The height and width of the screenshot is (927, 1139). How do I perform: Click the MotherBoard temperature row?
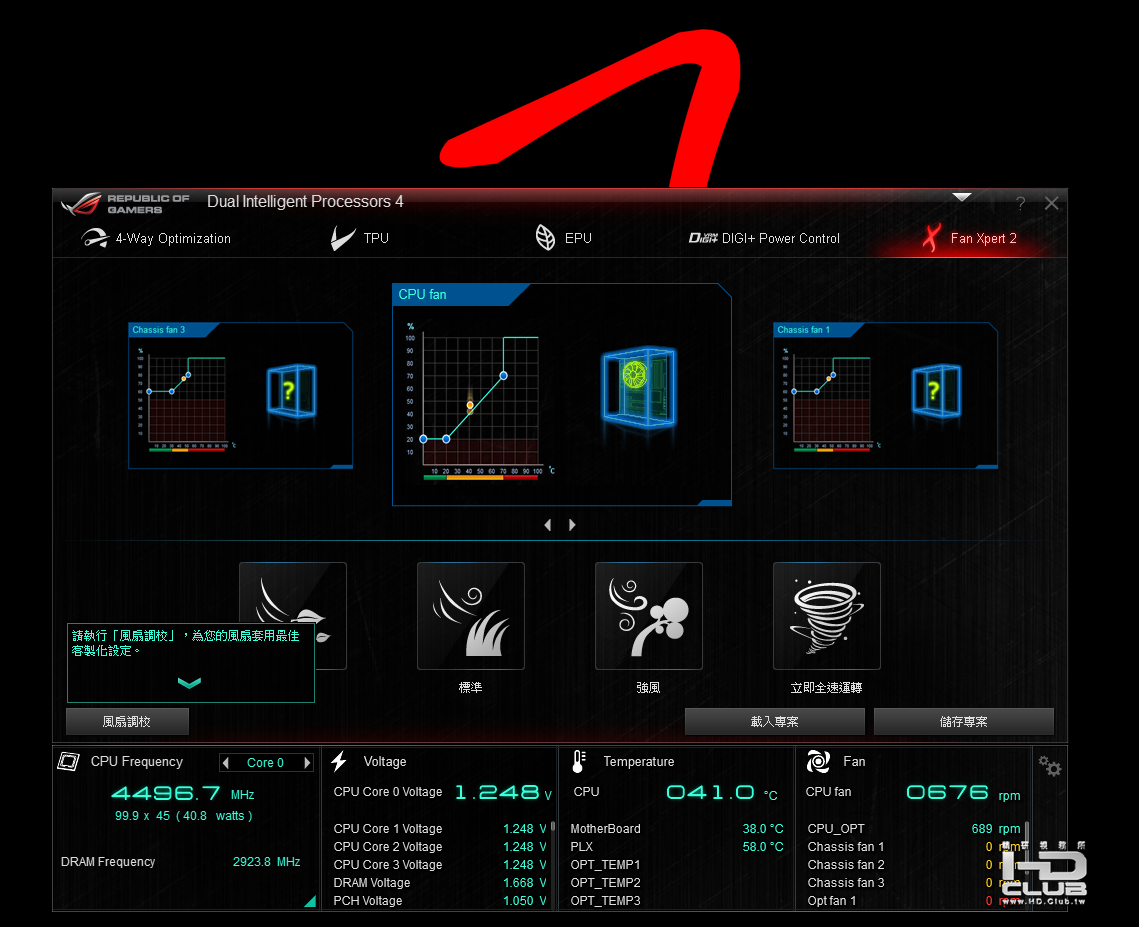click(x=677, y=829)
